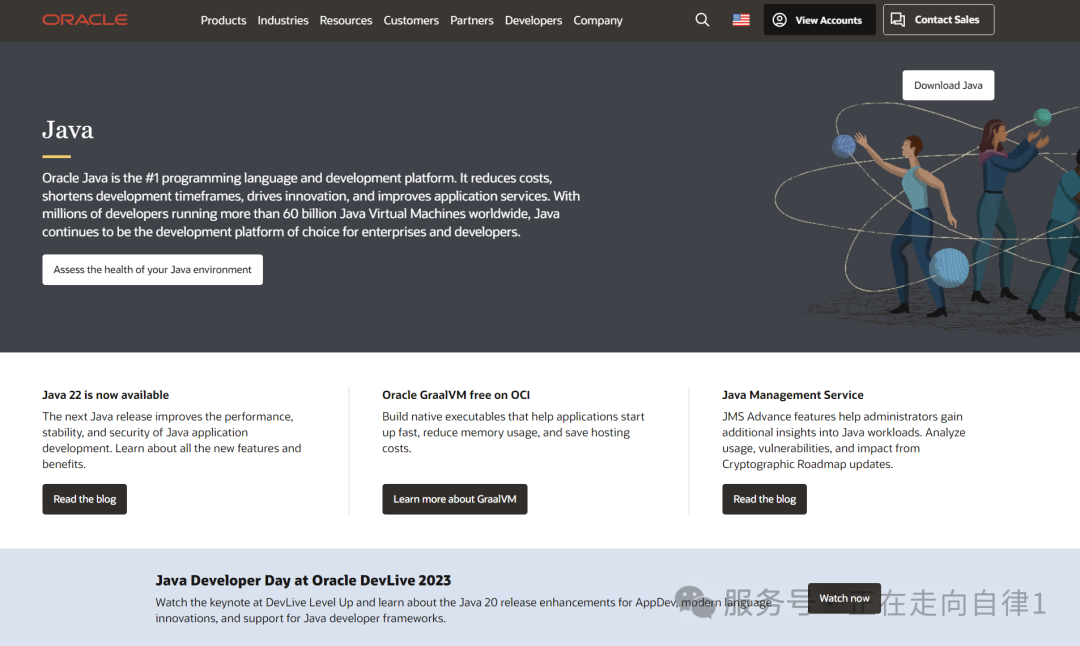
Task: Click the Java Developer Day headline
Action: [x=303, y=581]
